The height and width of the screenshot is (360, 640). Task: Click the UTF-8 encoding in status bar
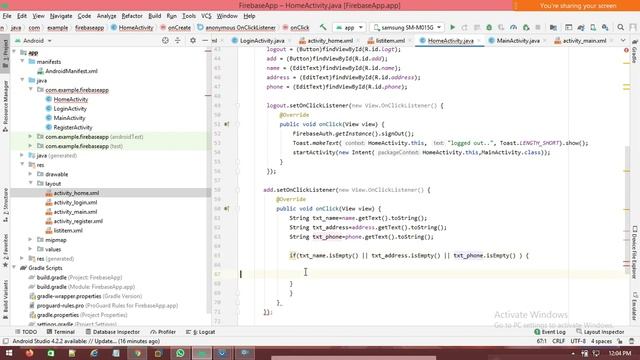tap(578, 341)
